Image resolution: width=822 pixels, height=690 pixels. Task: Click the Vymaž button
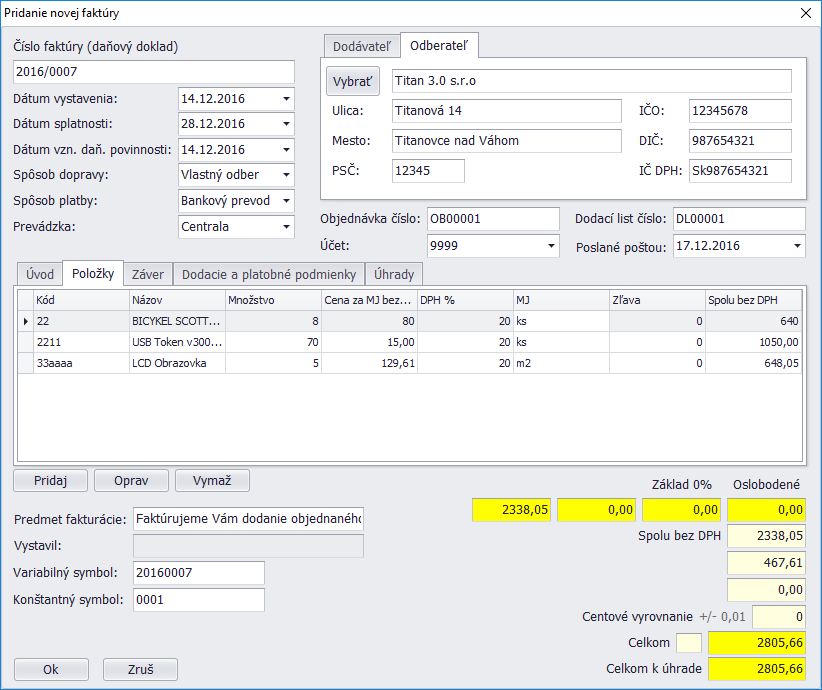pos(212,481)
